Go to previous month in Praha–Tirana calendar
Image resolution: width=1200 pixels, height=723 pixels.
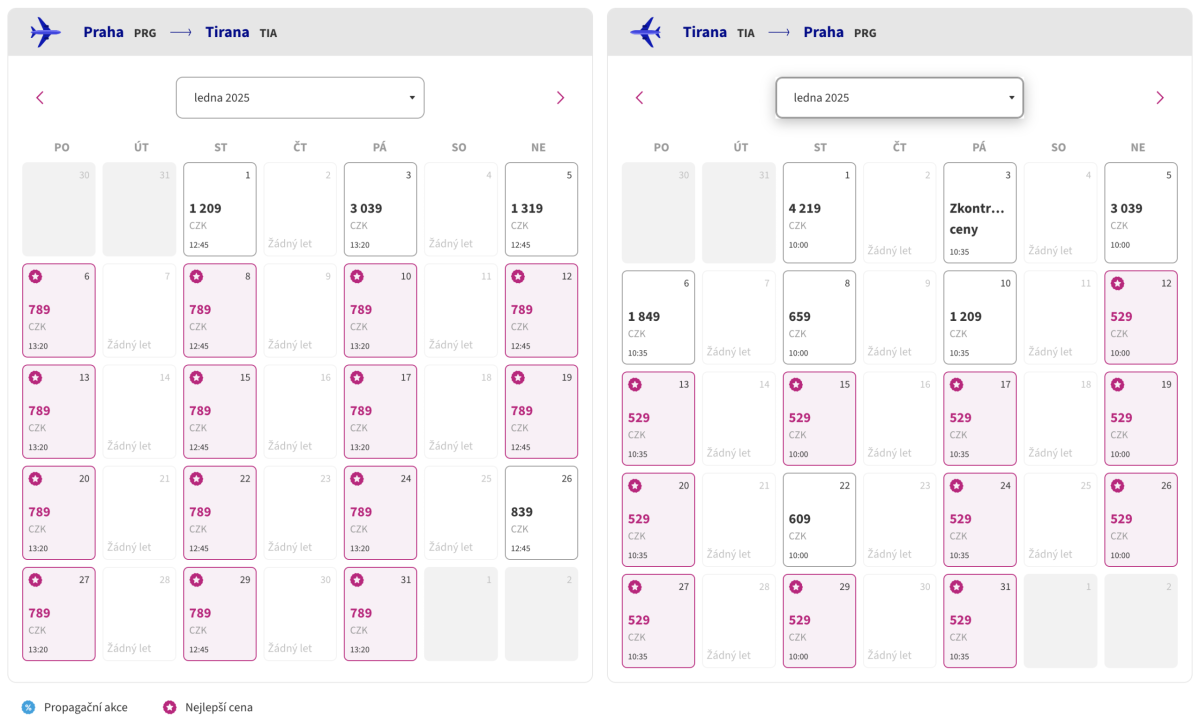tap(40, 98)
